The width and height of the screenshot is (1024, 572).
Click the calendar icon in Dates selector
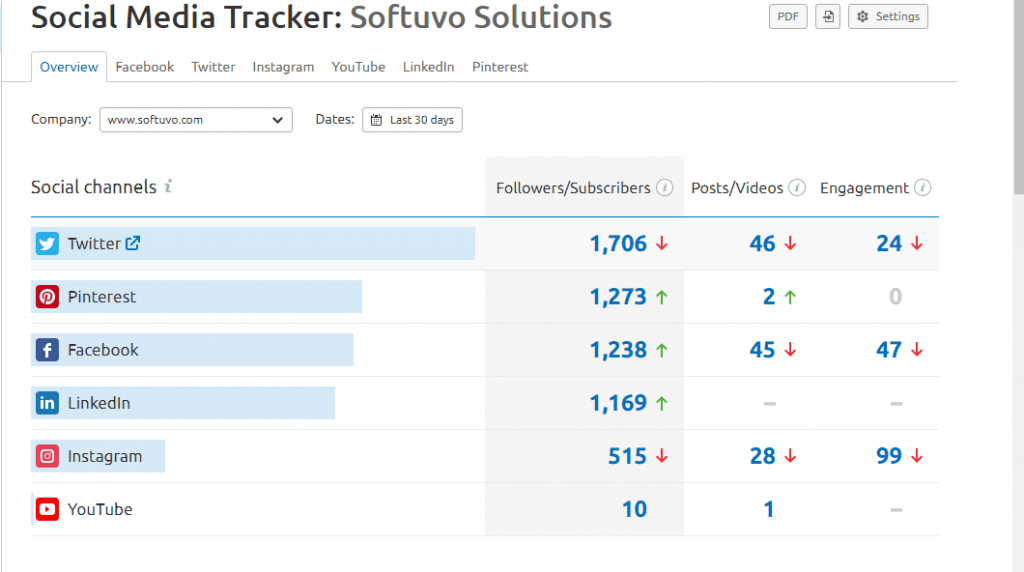point(376,120)
